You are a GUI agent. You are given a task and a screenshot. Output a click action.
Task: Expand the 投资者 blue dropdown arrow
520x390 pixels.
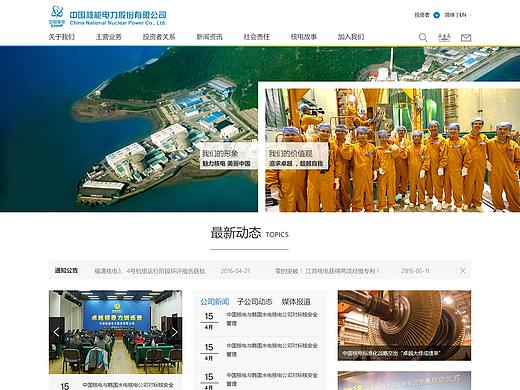[436, 15]
